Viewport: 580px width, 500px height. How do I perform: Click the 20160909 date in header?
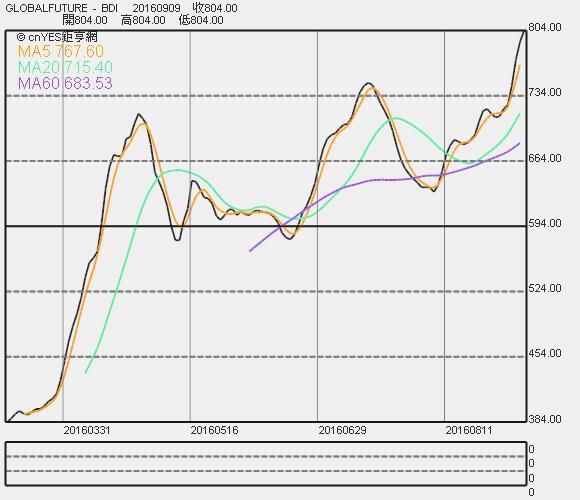(157, 8)
